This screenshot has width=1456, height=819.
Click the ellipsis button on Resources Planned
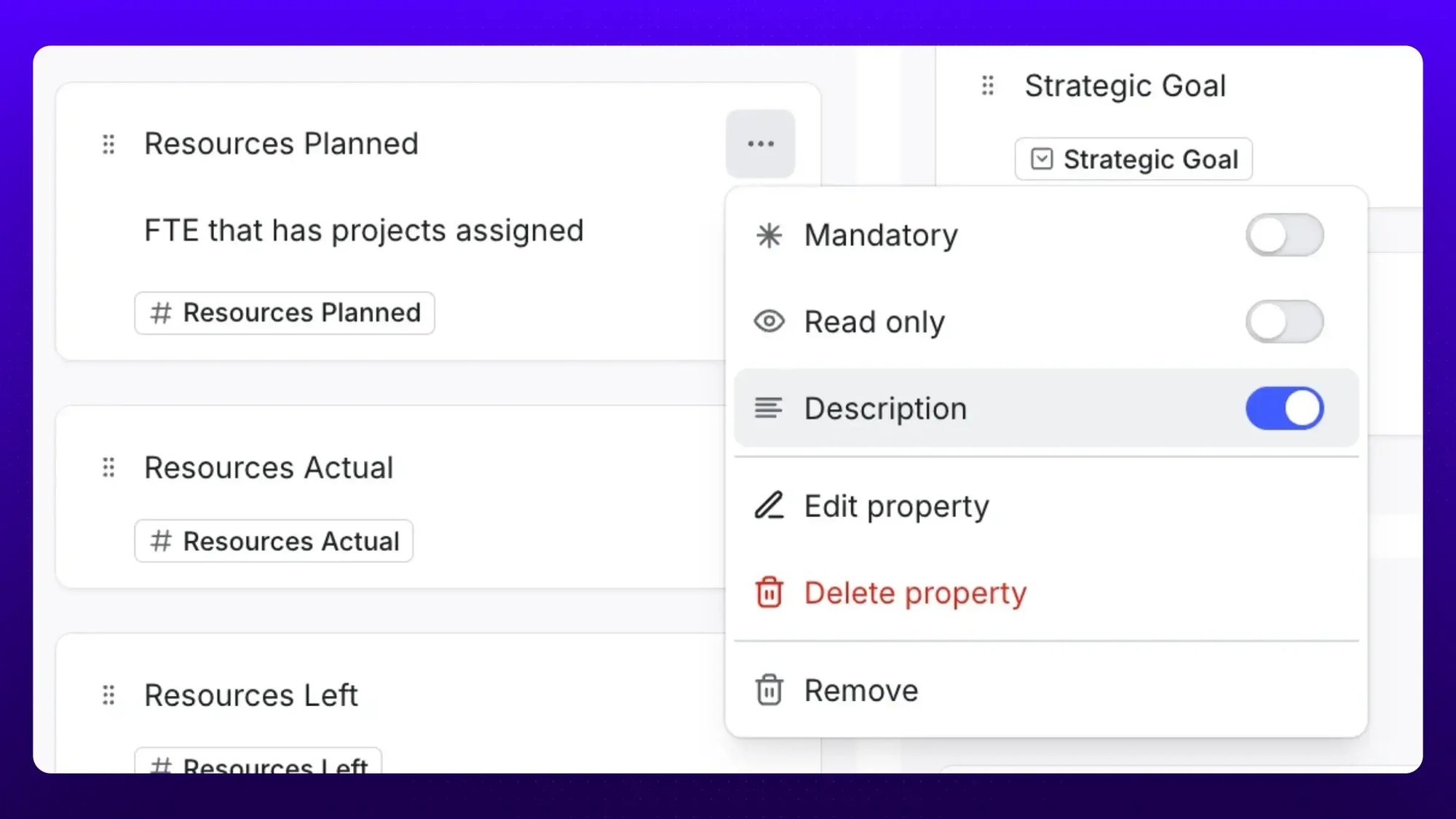(761, 143)
